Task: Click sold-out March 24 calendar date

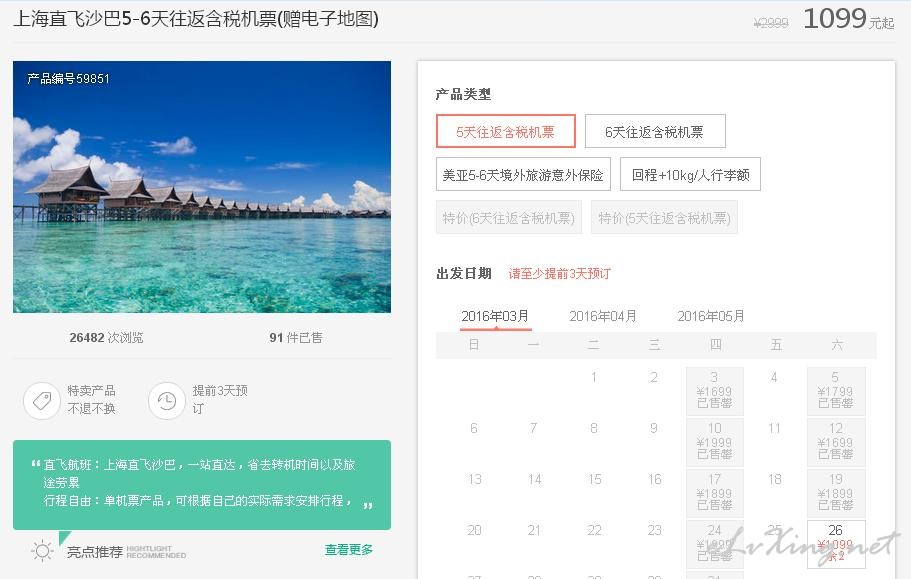Action: (x=715, y=544)
